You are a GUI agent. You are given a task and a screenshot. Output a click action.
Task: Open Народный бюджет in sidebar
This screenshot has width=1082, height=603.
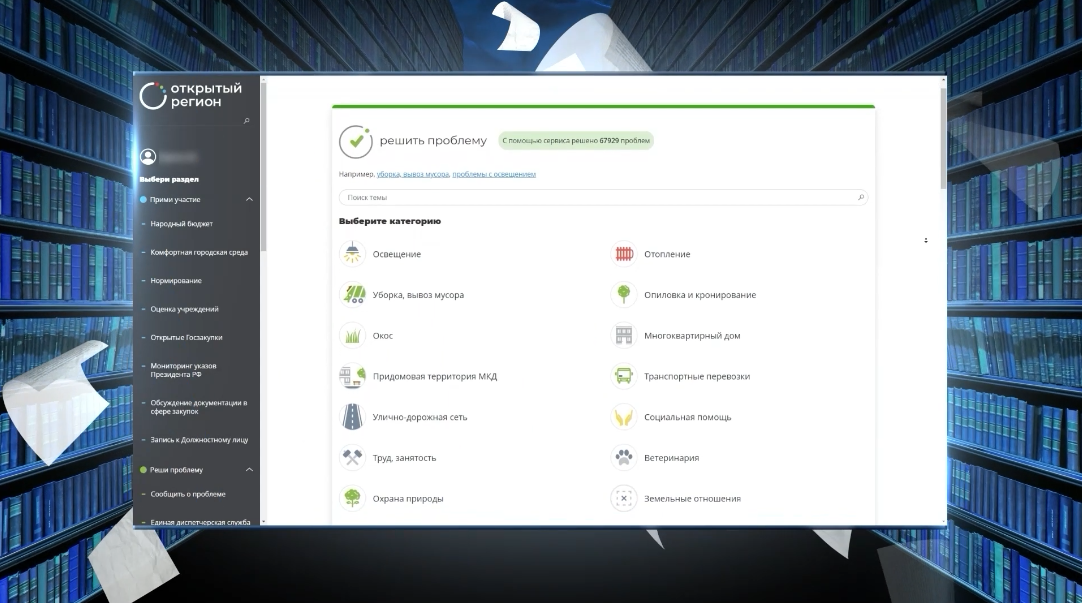pyautogui.click(x=181, y=224)
